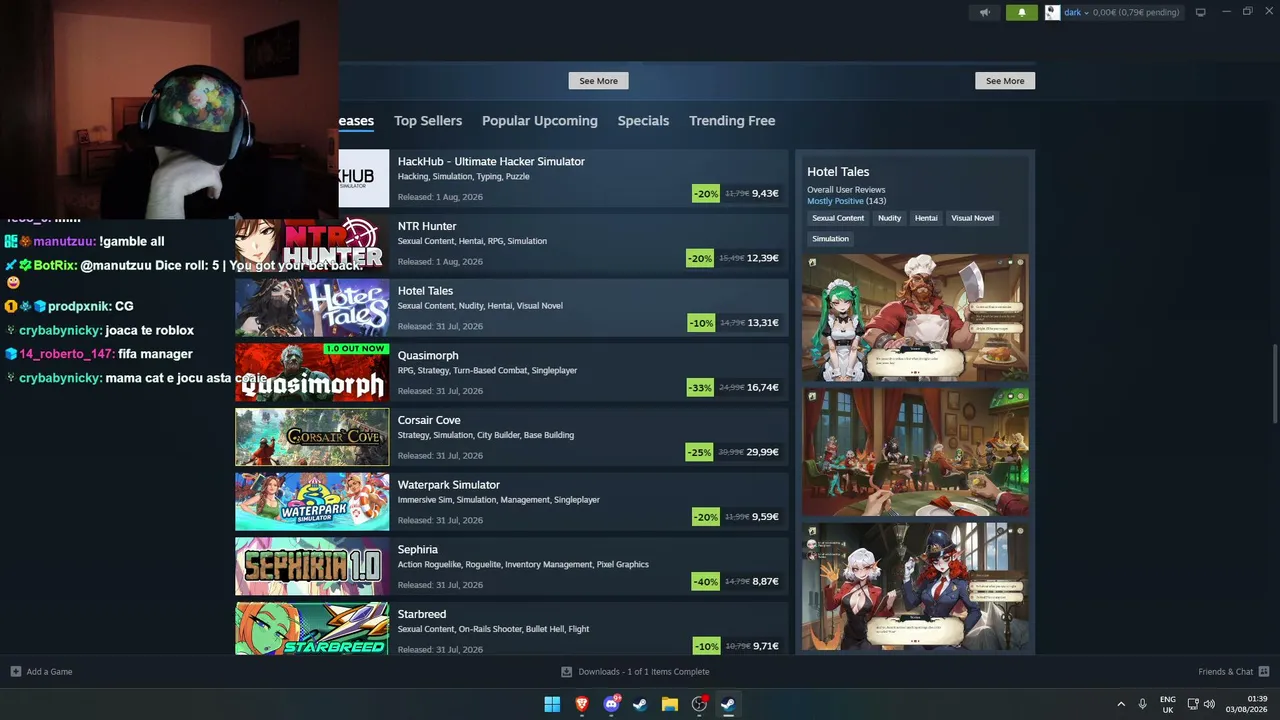Open the Windows Start menu
Viewport: 1280px width, 720px height.
[552, 704]
